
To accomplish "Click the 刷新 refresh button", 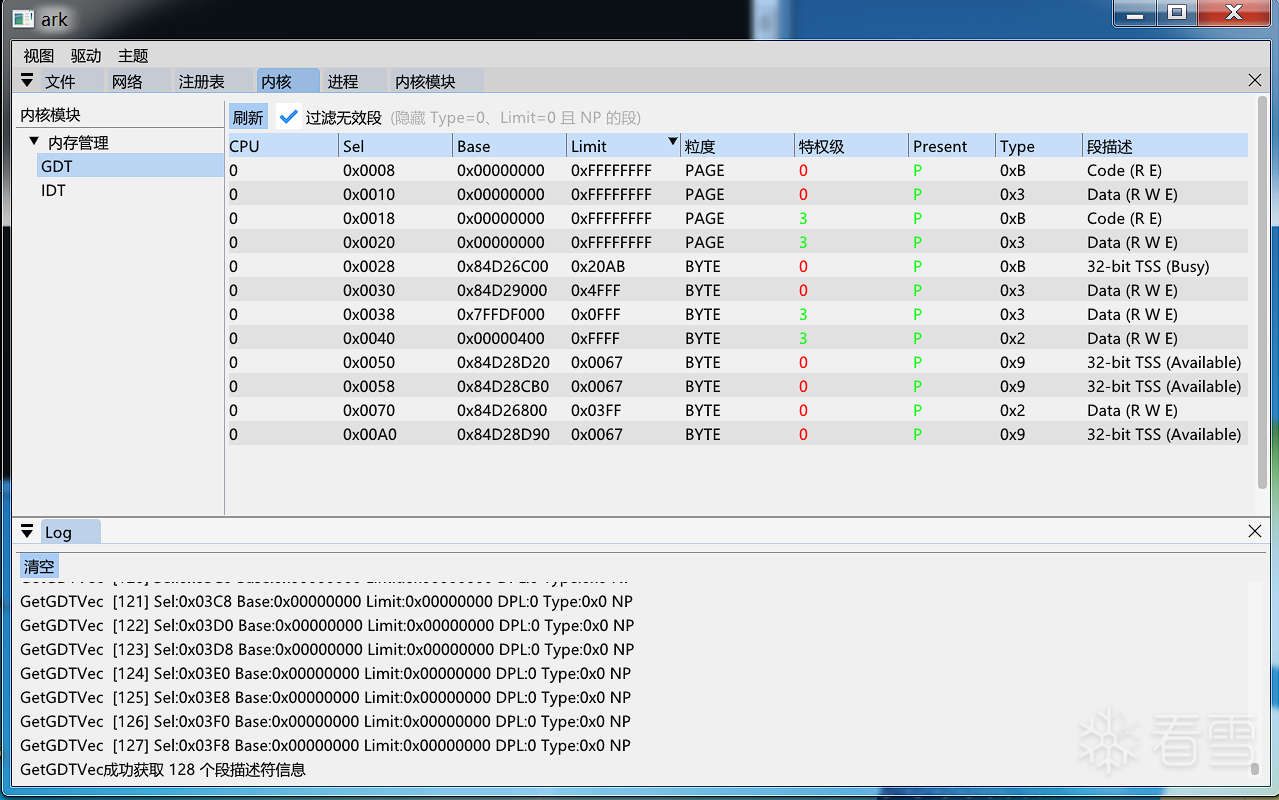I will click(248, 117).
